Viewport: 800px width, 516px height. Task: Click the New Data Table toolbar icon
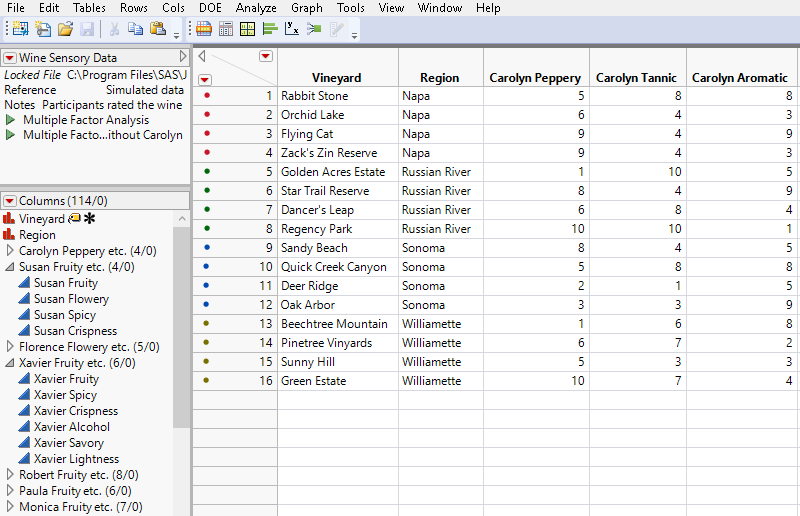(x=20, y=29)
